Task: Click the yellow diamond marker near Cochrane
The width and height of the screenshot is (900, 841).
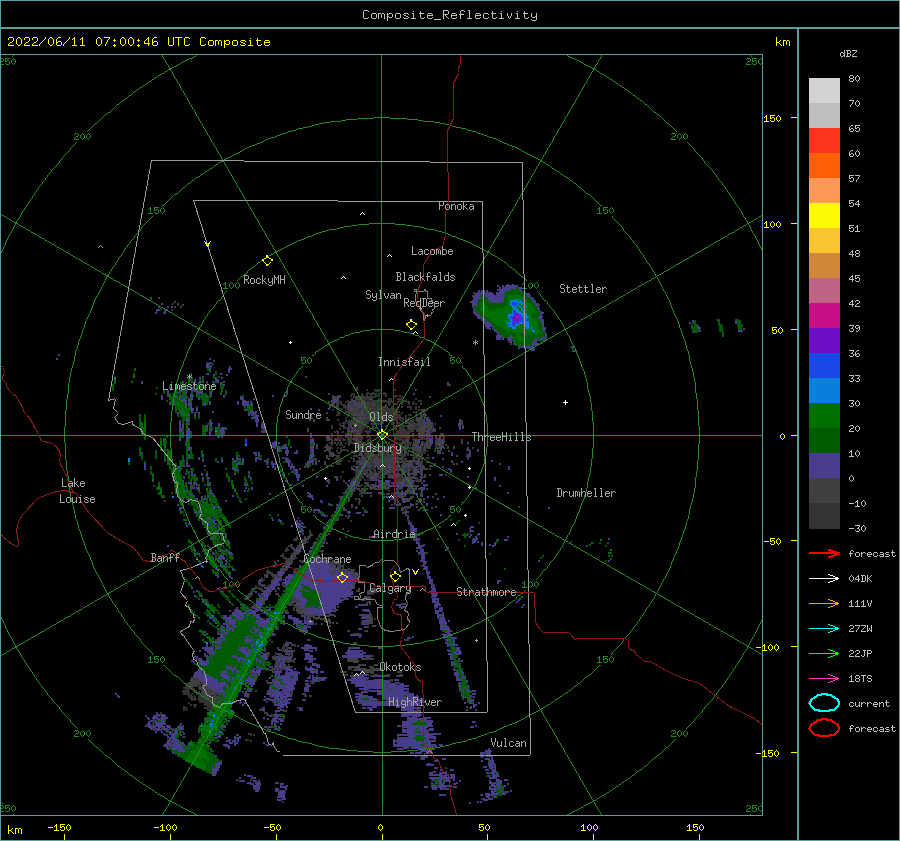Action: [342, 577]
